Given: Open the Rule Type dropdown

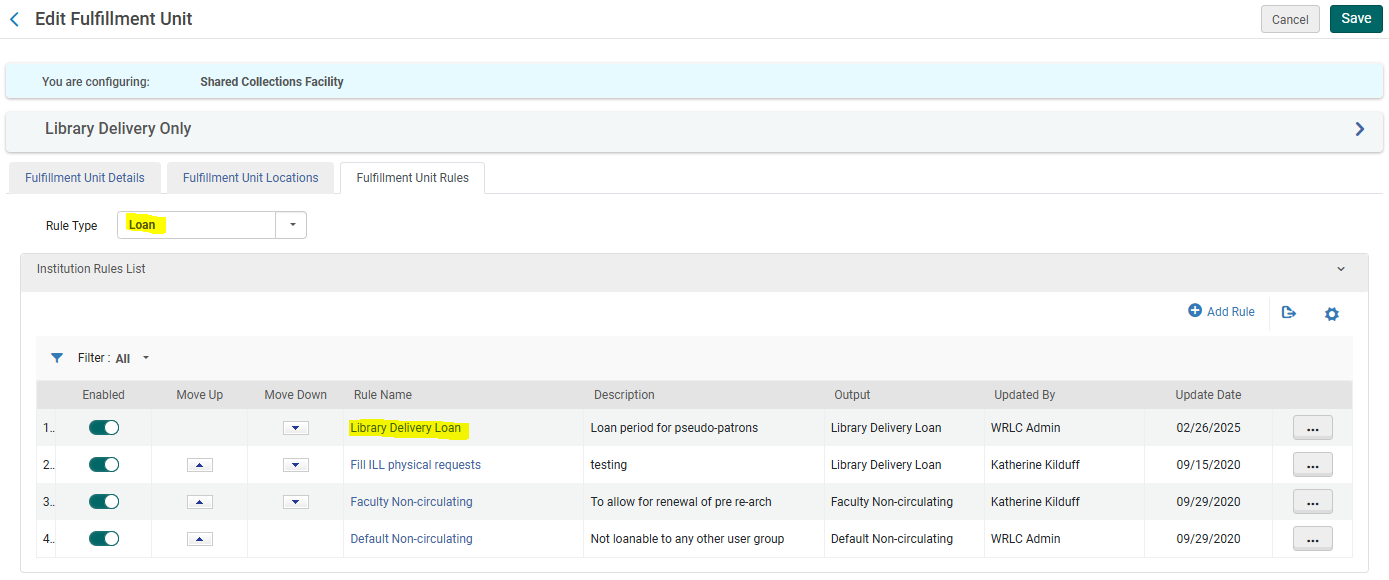Looking at the screenshot, I should pyautogui.click(x=291, y=224).
